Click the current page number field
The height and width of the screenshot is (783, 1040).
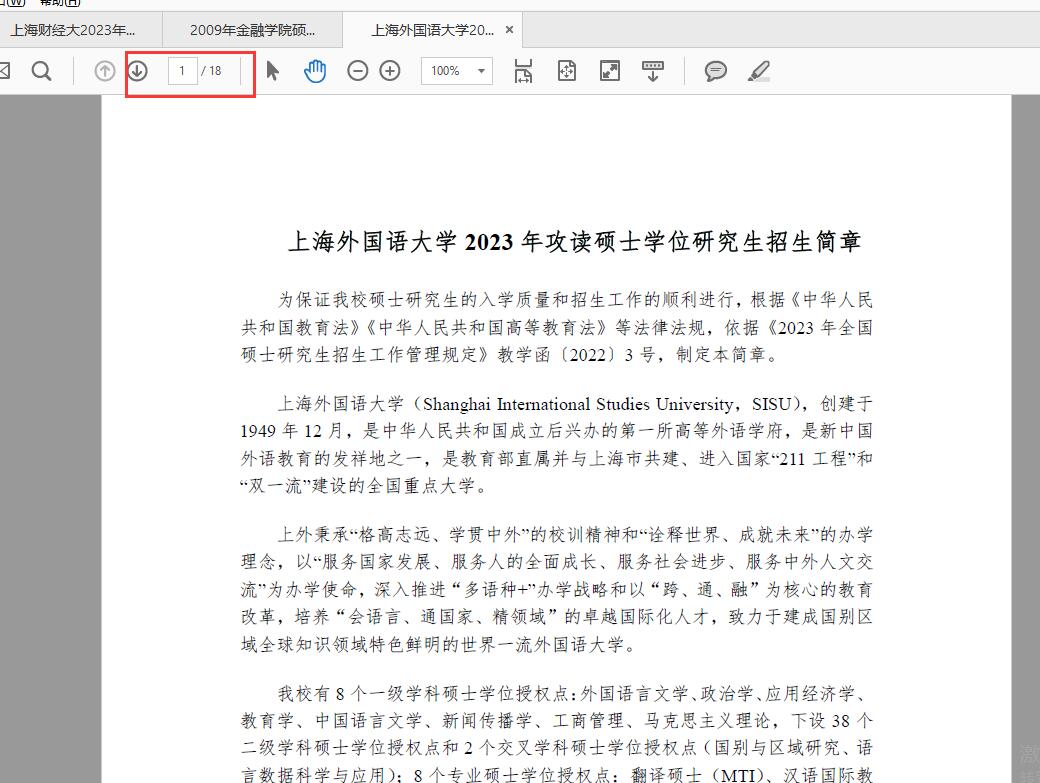tap(182, 70)
